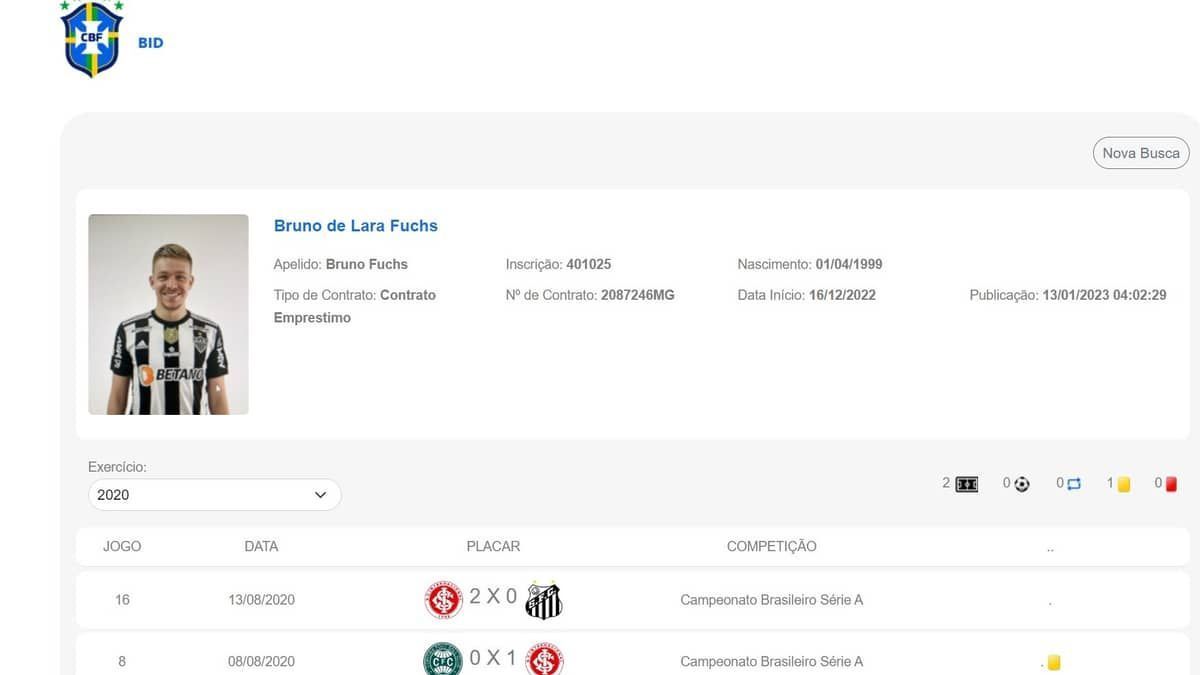The height and width of the screenshot is (675, 1200).
Task: Click the CBF crest logo
Action: click(92, 38)
